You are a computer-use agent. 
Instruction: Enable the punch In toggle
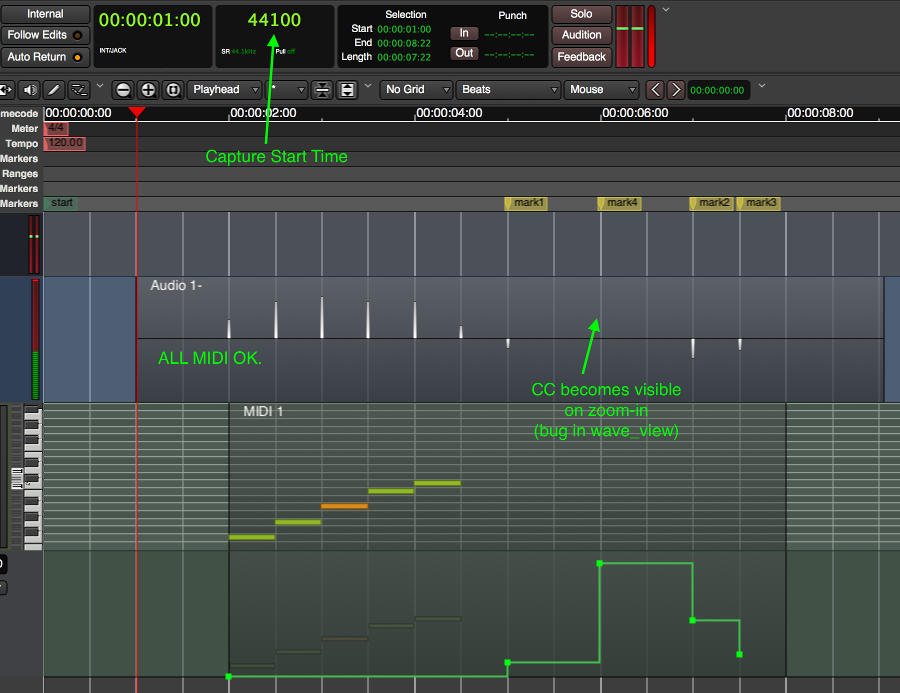pos(464,33)
